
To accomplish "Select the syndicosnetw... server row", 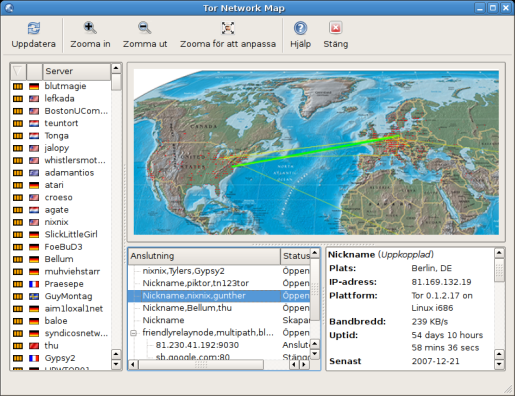I will pos(61,333).
